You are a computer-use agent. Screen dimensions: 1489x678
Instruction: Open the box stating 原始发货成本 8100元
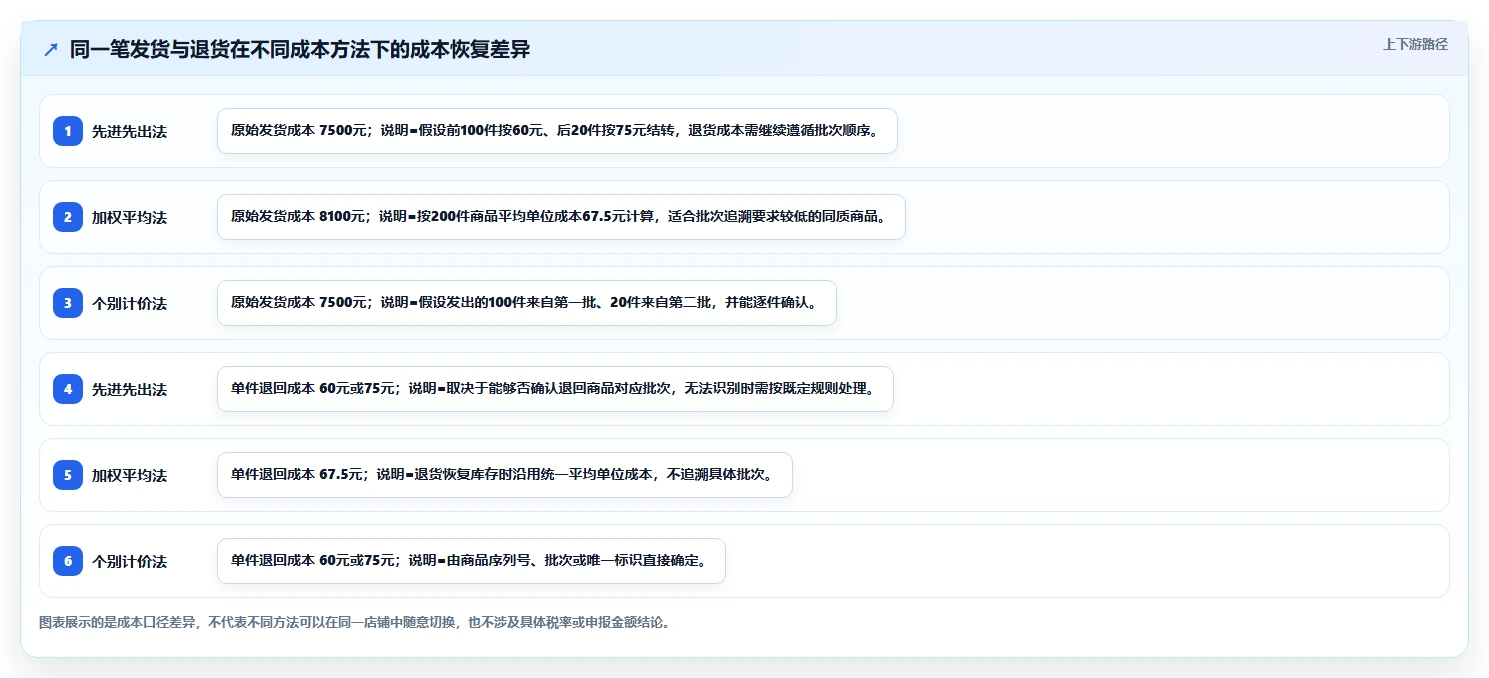pyautogui.click(x=561, y=217)
